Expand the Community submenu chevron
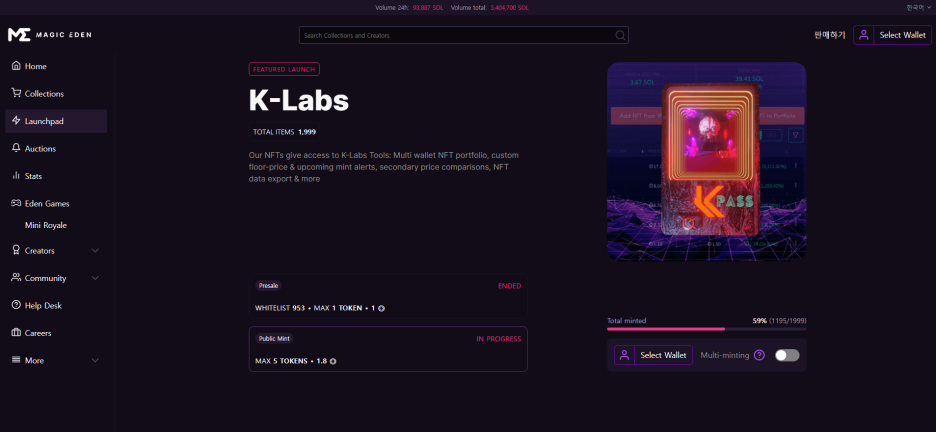 95,278
